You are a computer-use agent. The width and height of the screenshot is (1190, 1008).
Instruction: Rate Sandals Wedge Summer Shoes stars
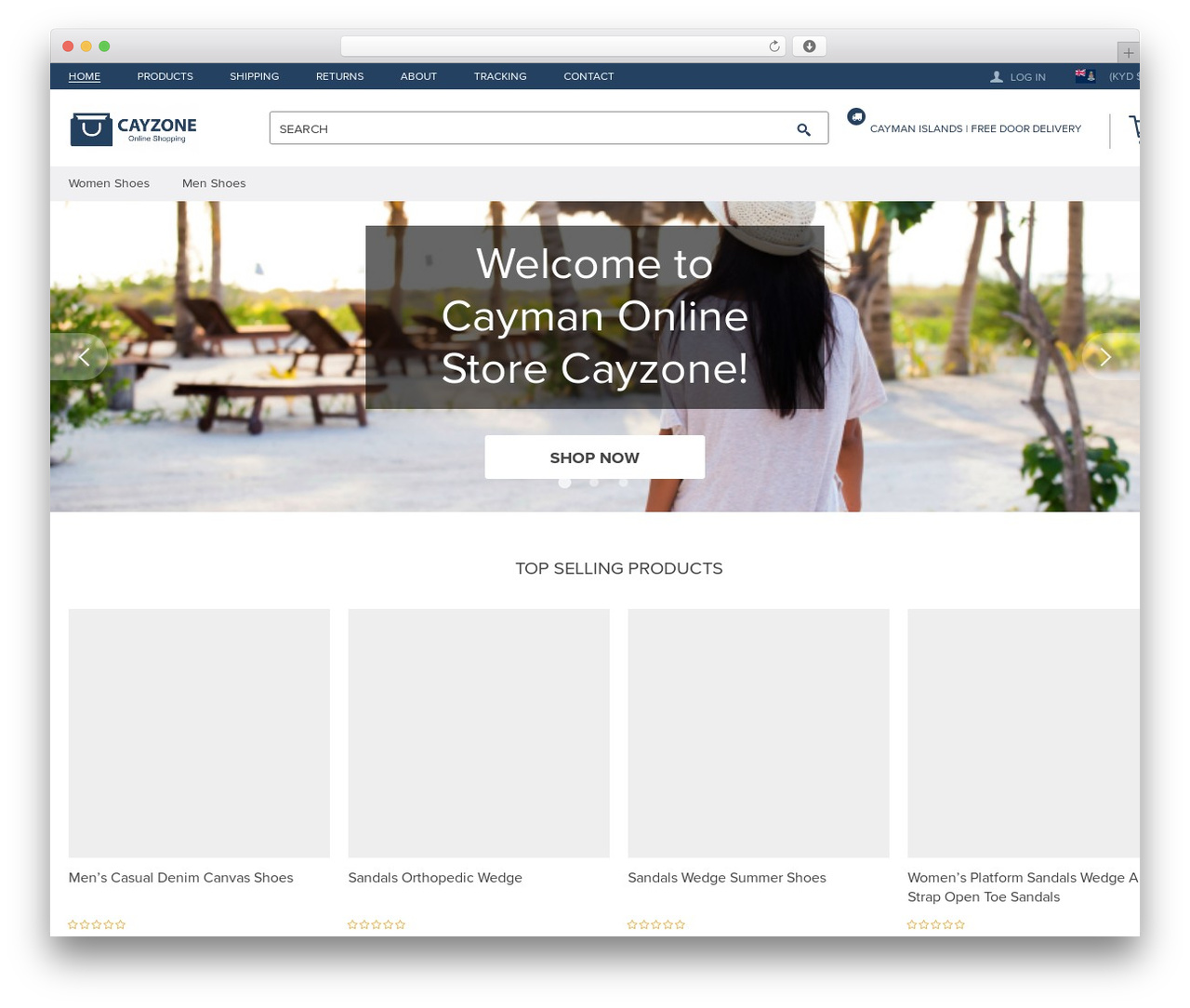point(656,924)
